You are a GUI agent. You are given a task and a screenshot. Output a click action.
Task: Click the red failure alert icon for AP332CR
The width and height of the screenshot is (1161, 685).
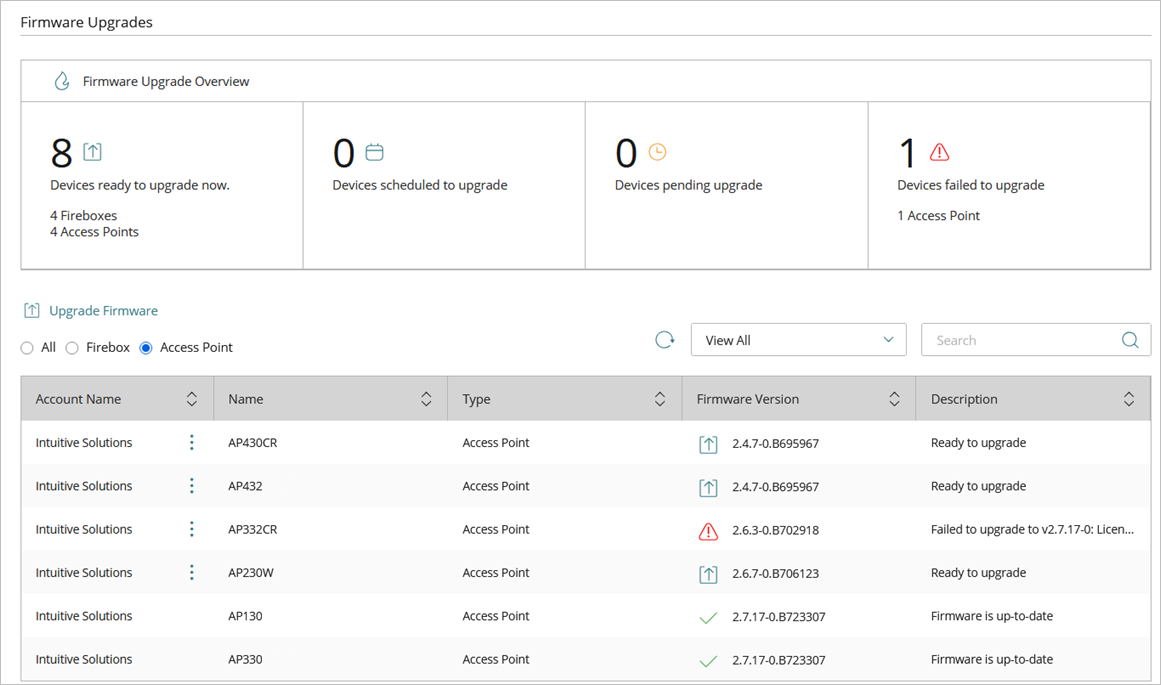click(709, 529)
